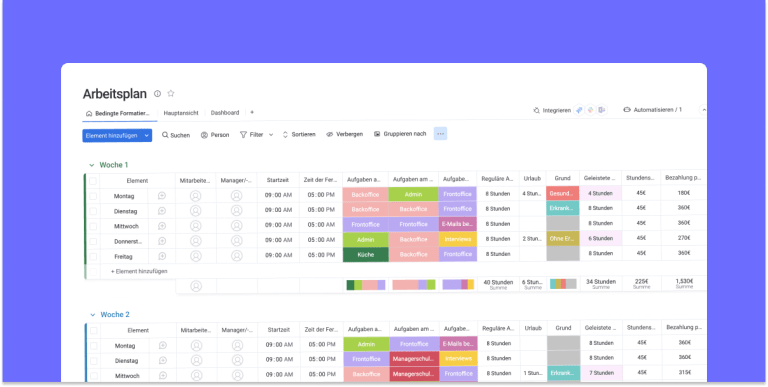
Task: Click the Urlaub column header in Woche 1
Action: click(x=532, y=179)
